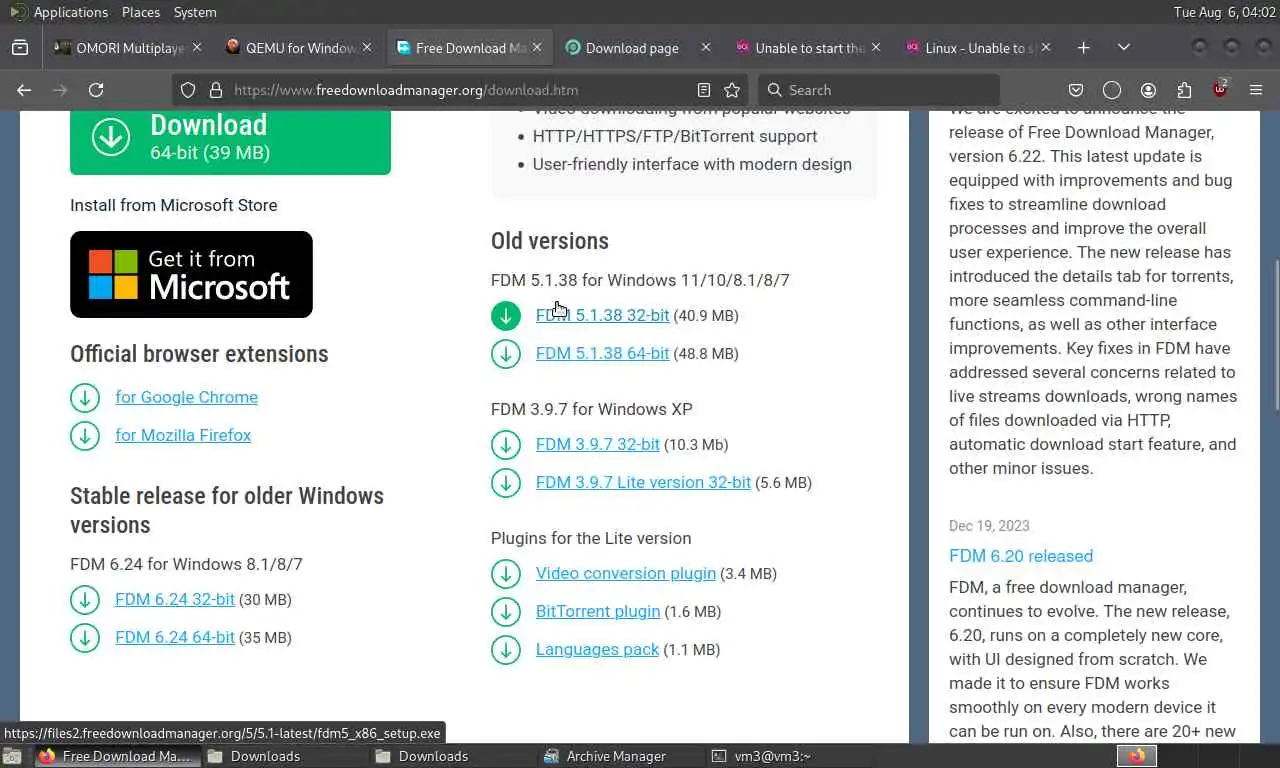Open the FDM 3.9.7 Lite version 32-bit link

point(643,482)
